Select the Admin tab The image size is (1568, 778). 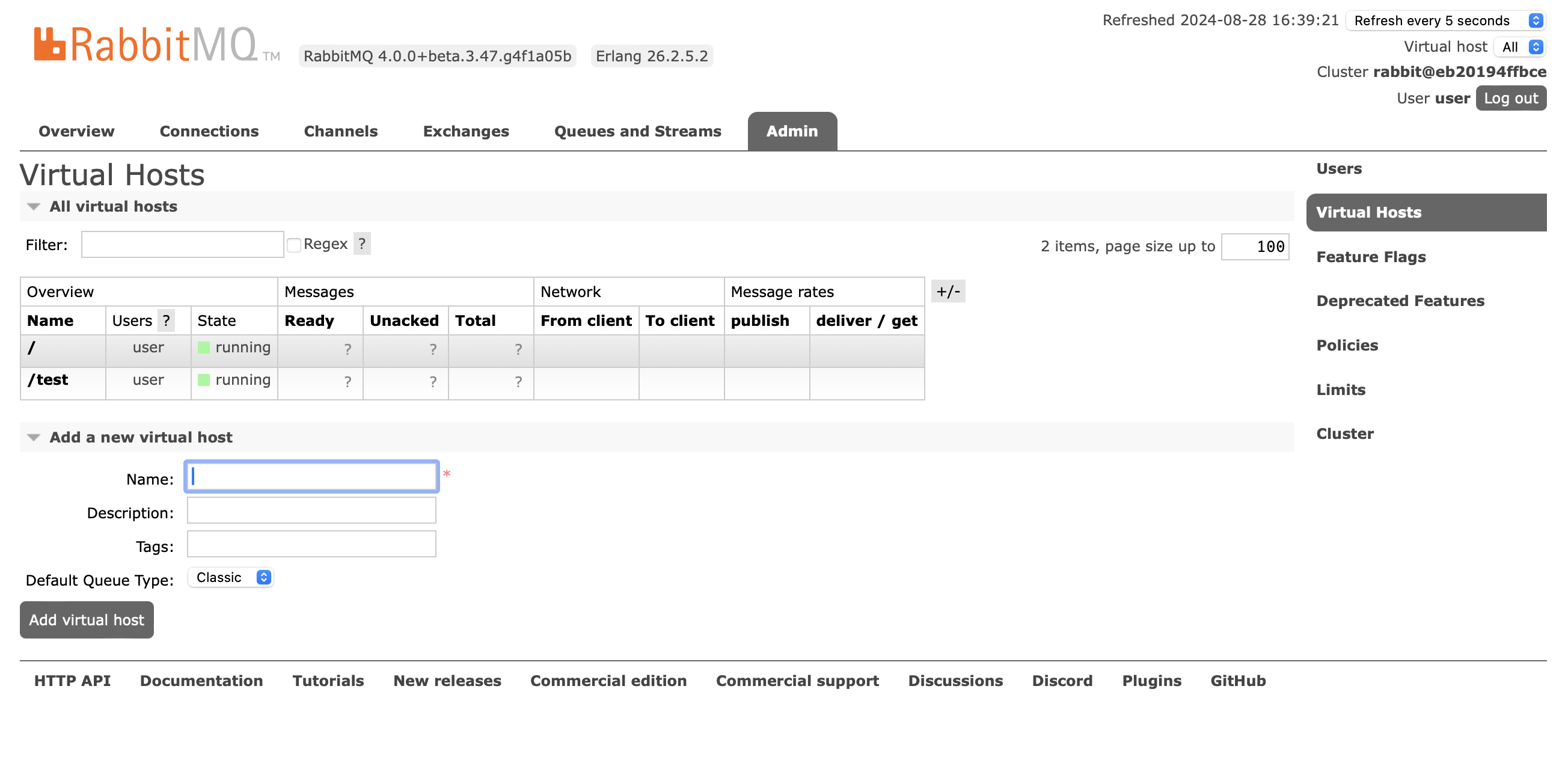pyautogui.click(x=792, y=132)
